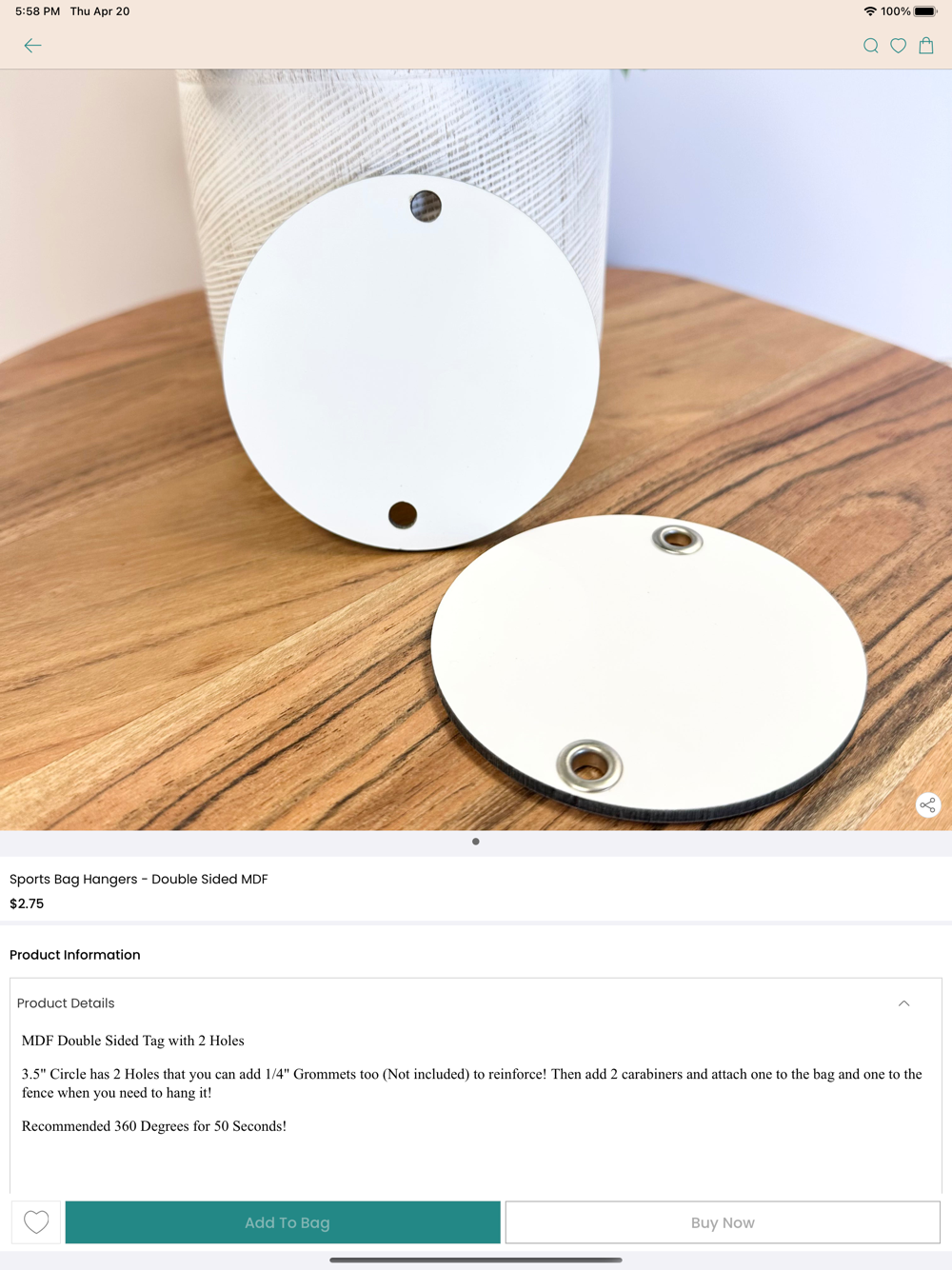Select the image carousel page dot
Image resolution: width=952 pixels, height=1270 pixels.
click(x=476, y=842)
